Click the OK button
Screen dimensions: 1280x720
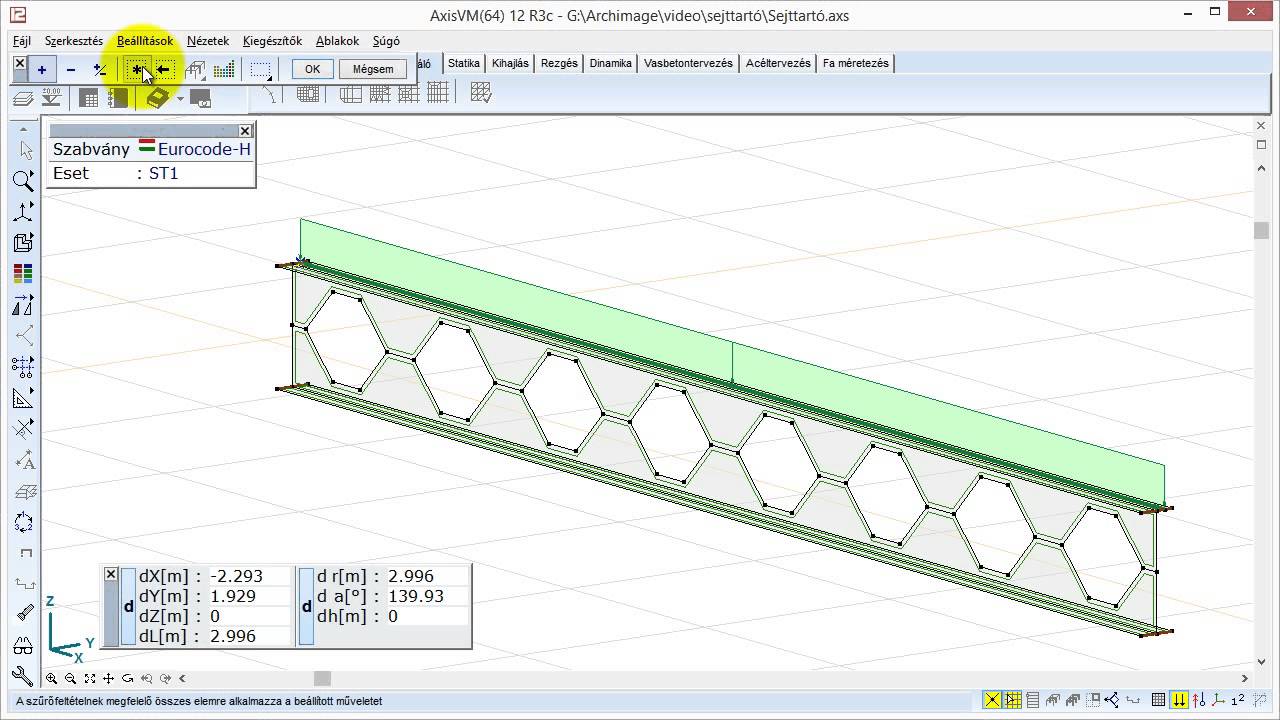[312, 69]
